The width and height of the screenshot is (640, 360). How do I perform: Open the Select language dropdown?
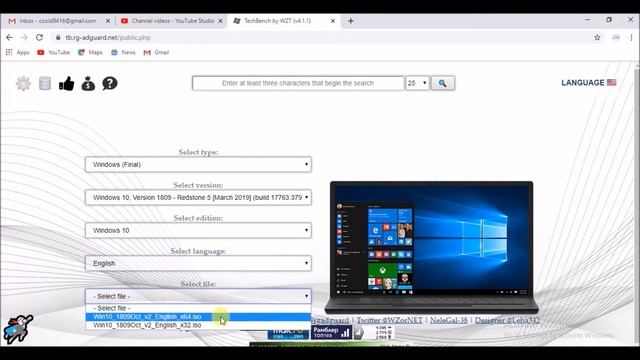[x=198, y=263]
